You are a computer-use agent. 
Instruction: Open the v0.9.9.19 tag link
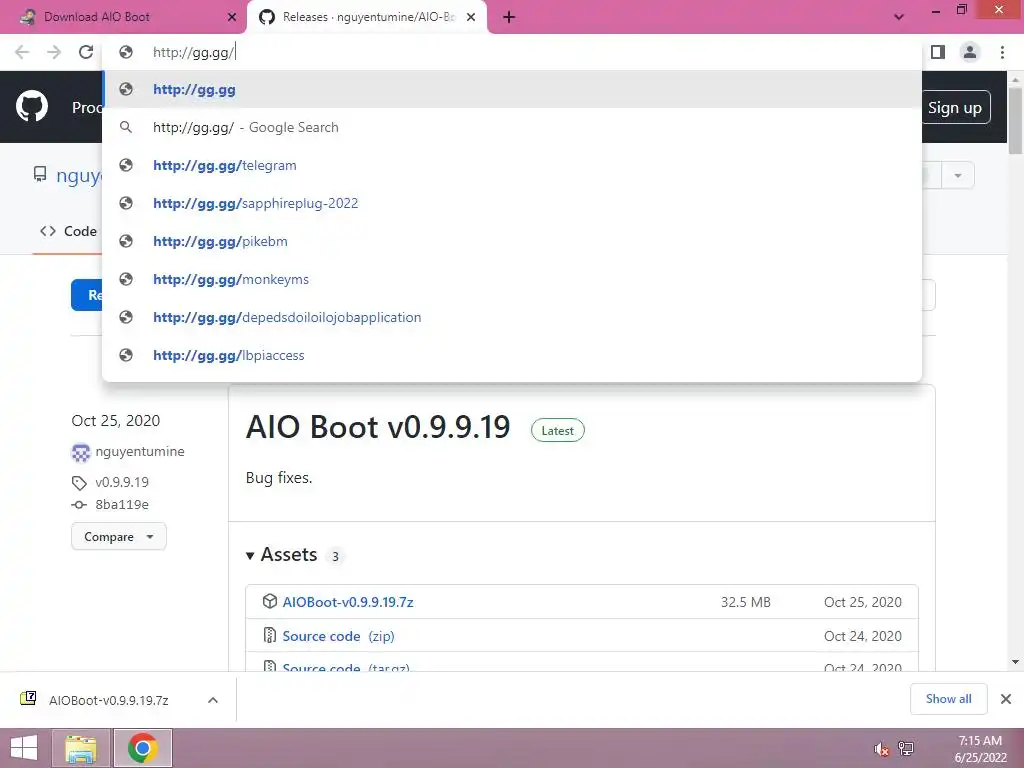pyautogui.click(x=122, y=482)
